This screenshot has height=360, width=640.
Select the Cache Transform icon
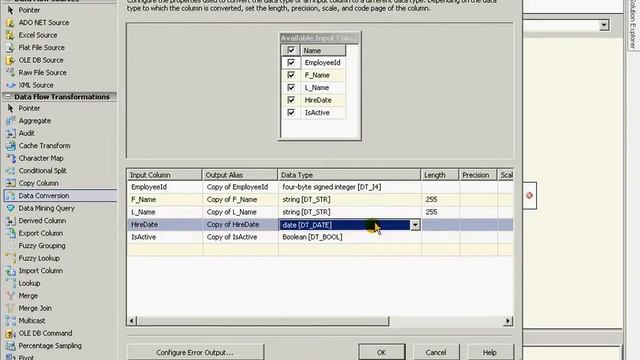coord(10,146)
